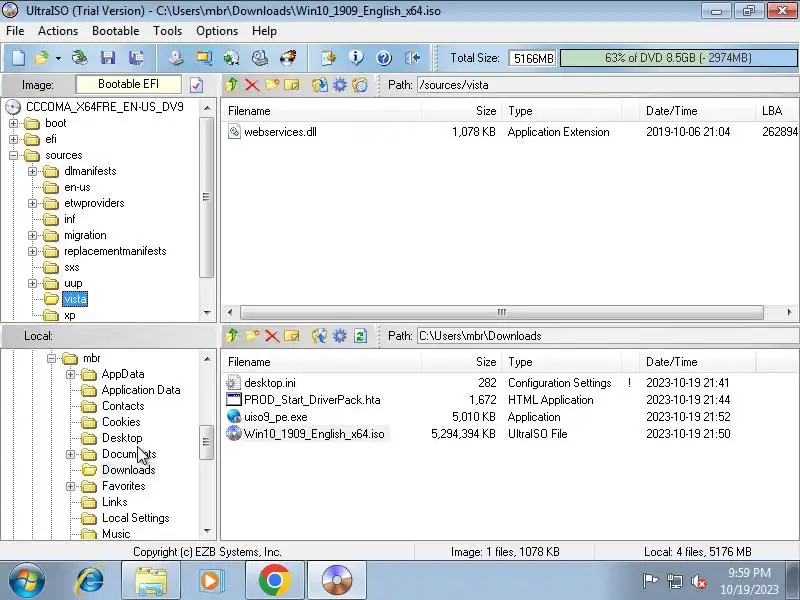
Task: Click the image tree scroll down arrow
Action: (x=207, y=312)
